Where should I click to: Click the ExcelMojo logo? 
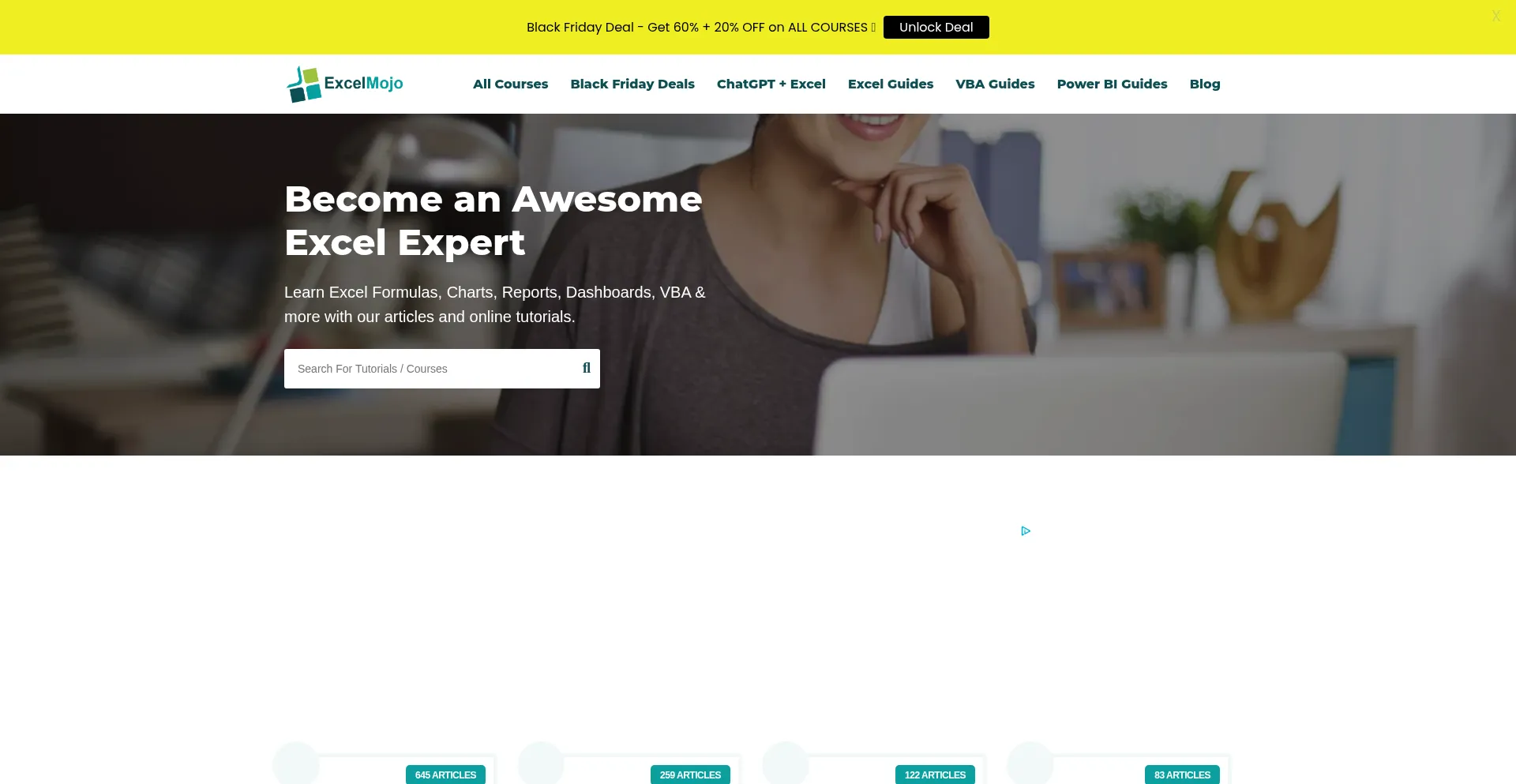coord(345,84)
